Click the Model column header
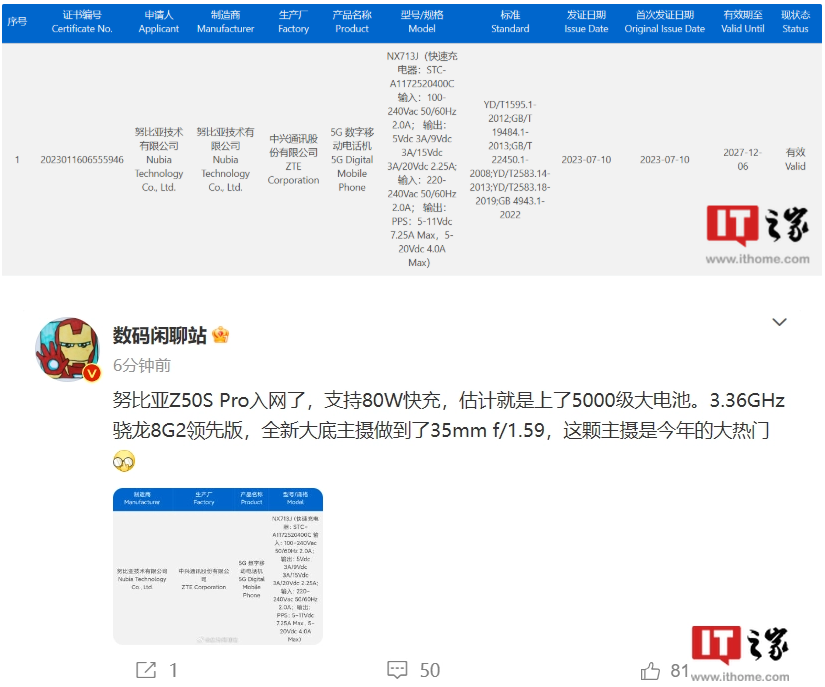 click(422, 22)
